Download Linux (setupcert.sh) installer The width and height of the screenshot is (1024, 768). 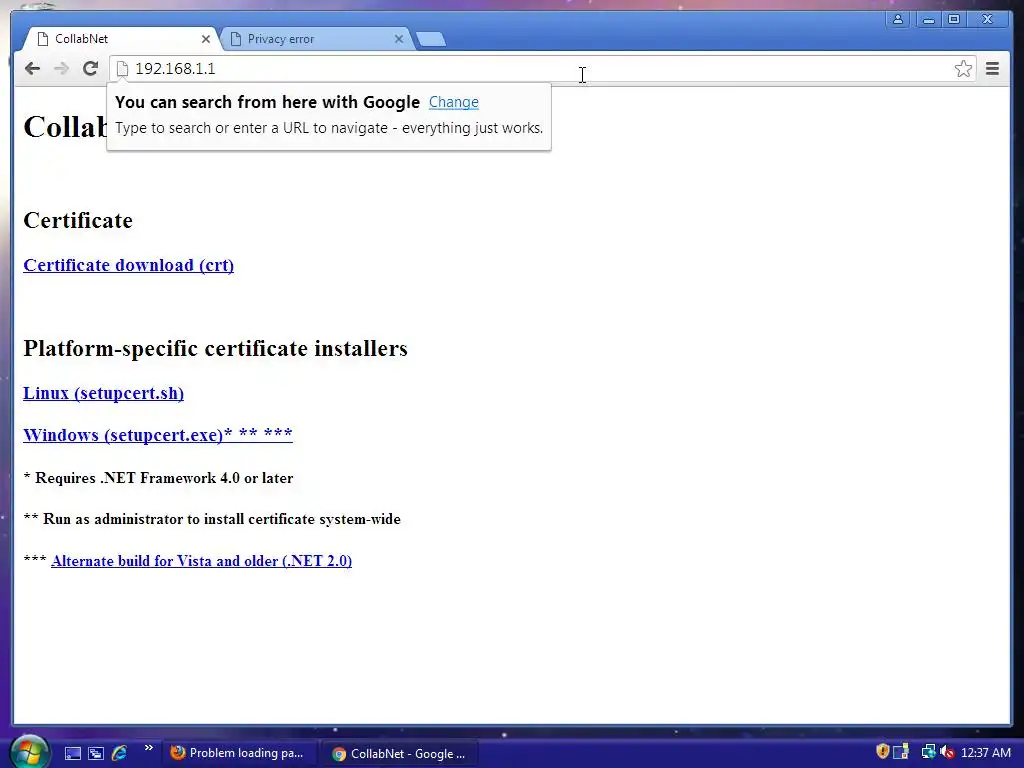point(103,393)
